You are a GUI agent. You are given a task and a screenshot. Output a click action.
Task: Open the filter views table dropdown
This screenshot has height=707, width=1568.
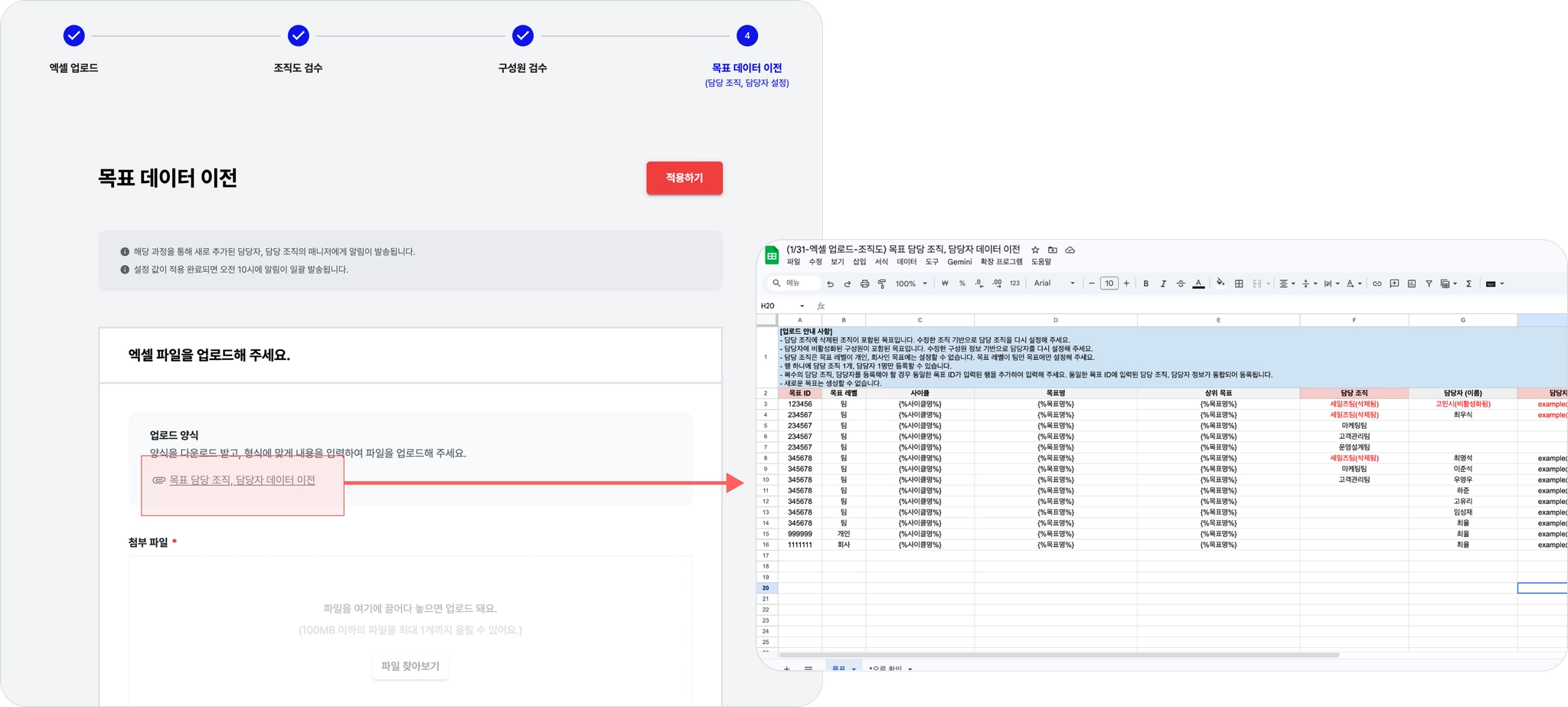pyautogui.click(x=1449, y=283)
